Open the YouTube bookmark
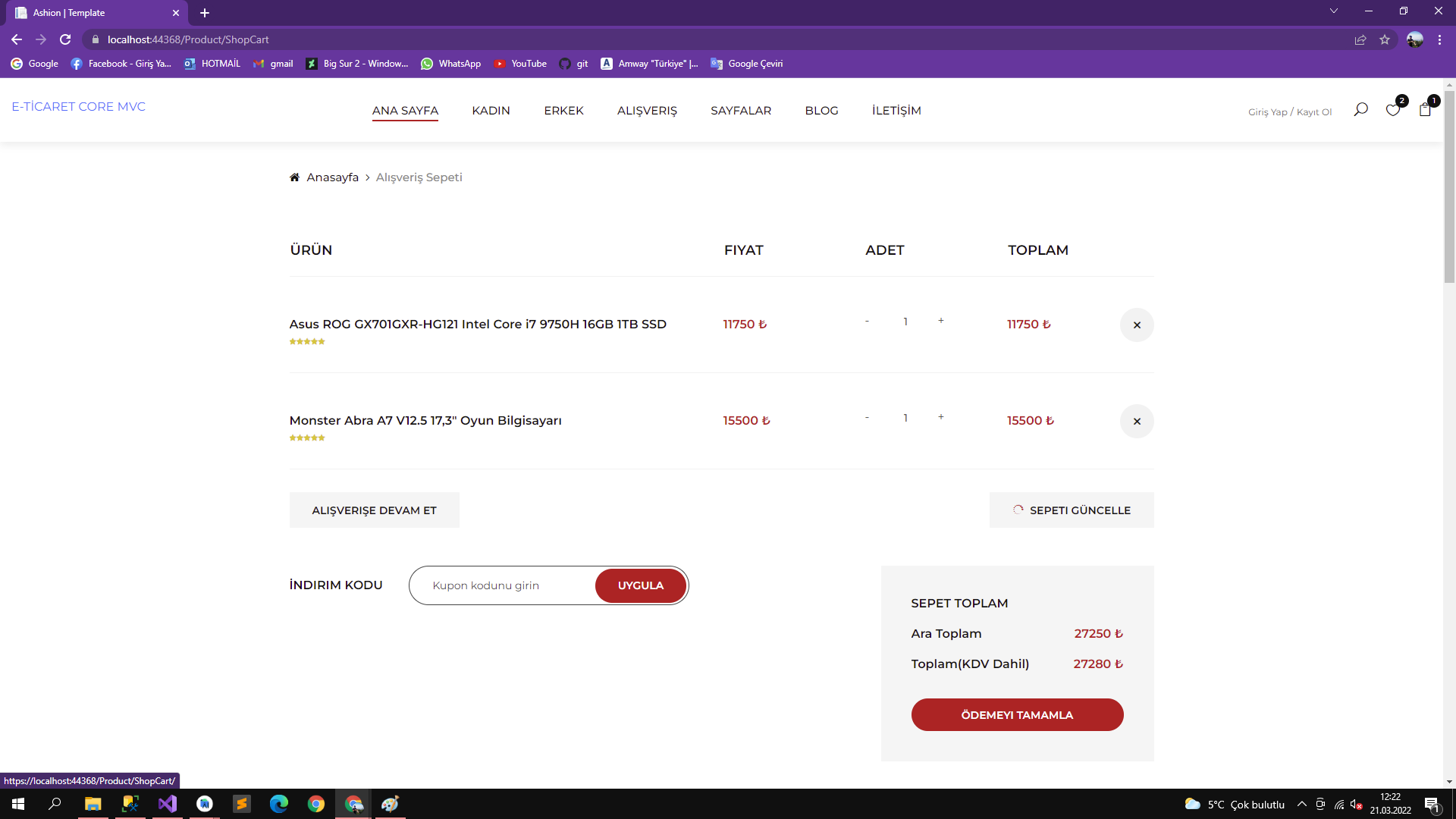Screen dimensions: 1456x819 (x=520, y=64)
